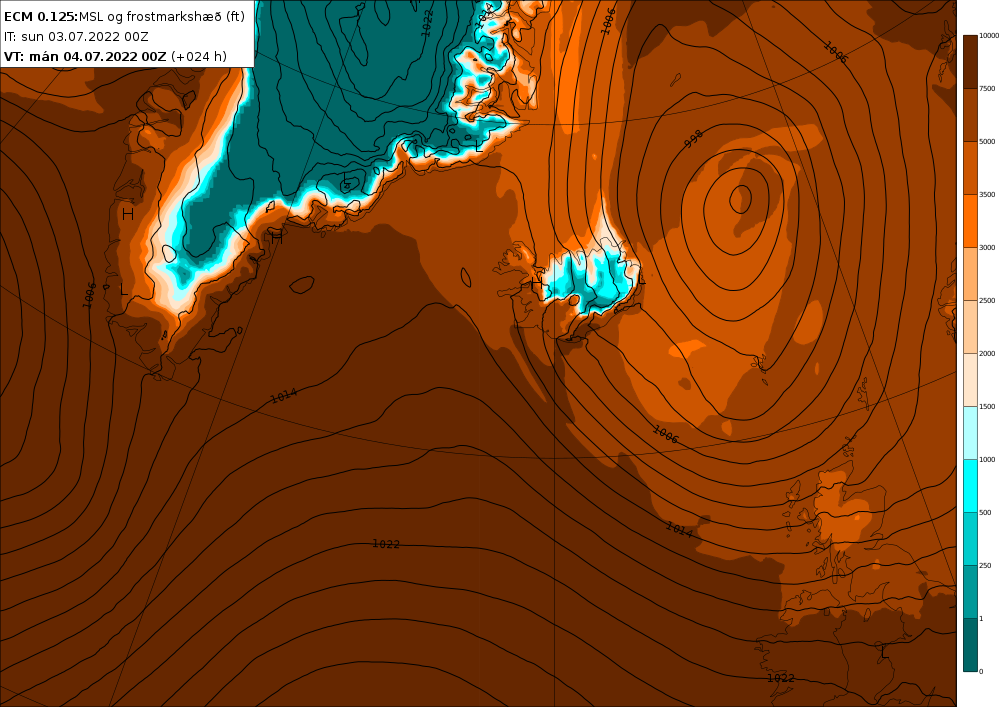1000x707 pixels.
Task: Click the '(+024 h)' forecast hour text
Action: [x=198, y=56]
